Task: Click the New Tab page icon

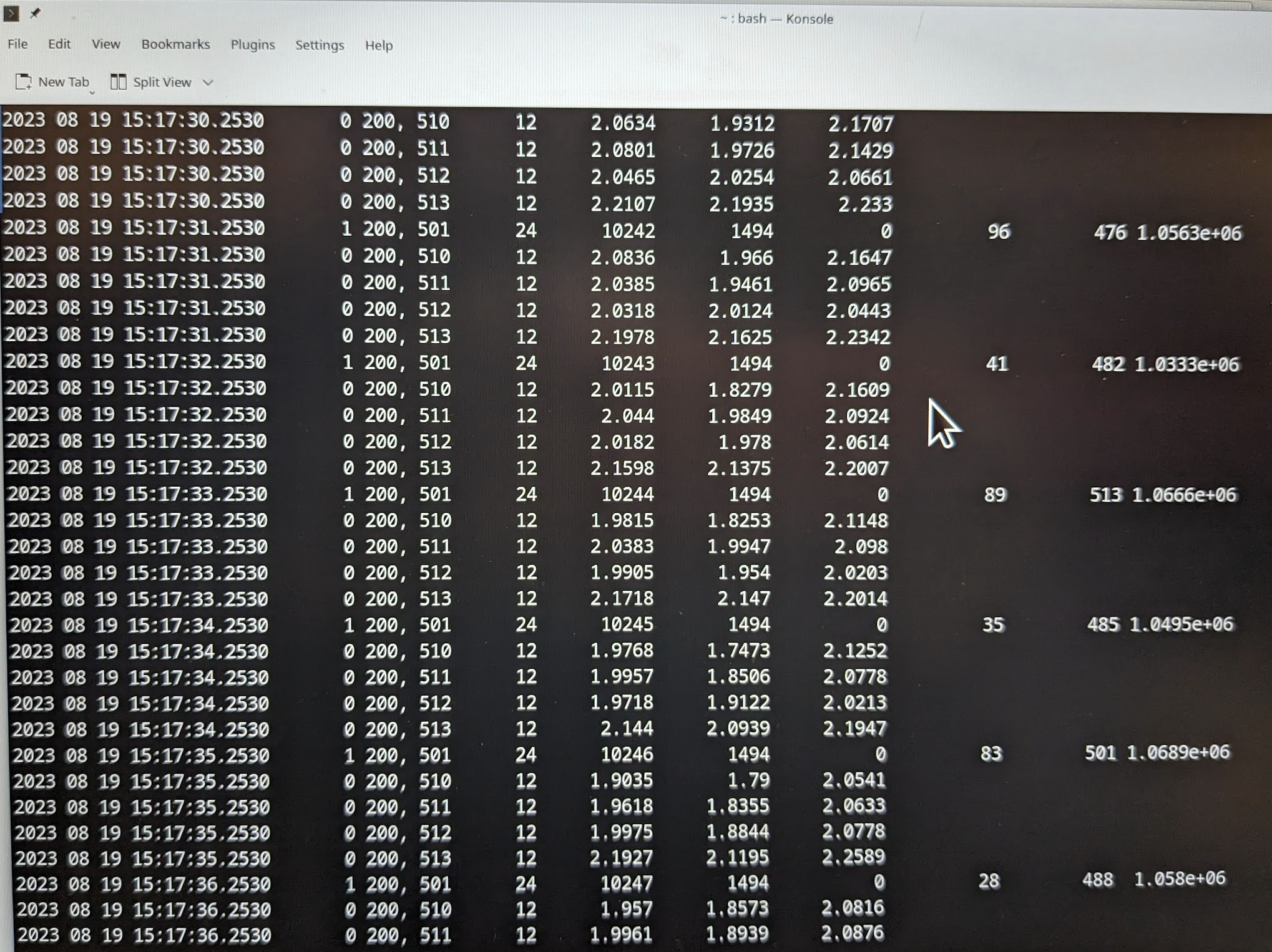Action: coord(24,82)
